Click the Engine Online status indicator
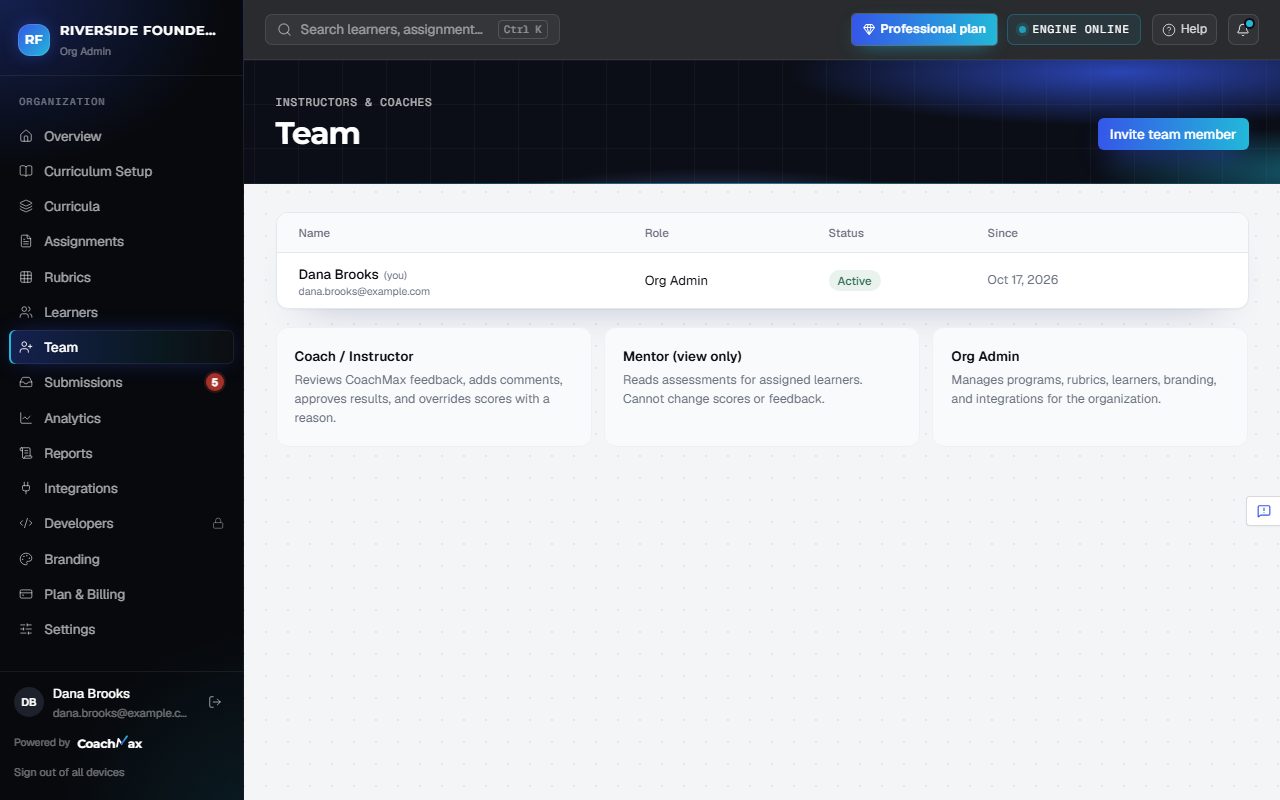This screenshot has width=1280, height=800. coord(1074,29)
